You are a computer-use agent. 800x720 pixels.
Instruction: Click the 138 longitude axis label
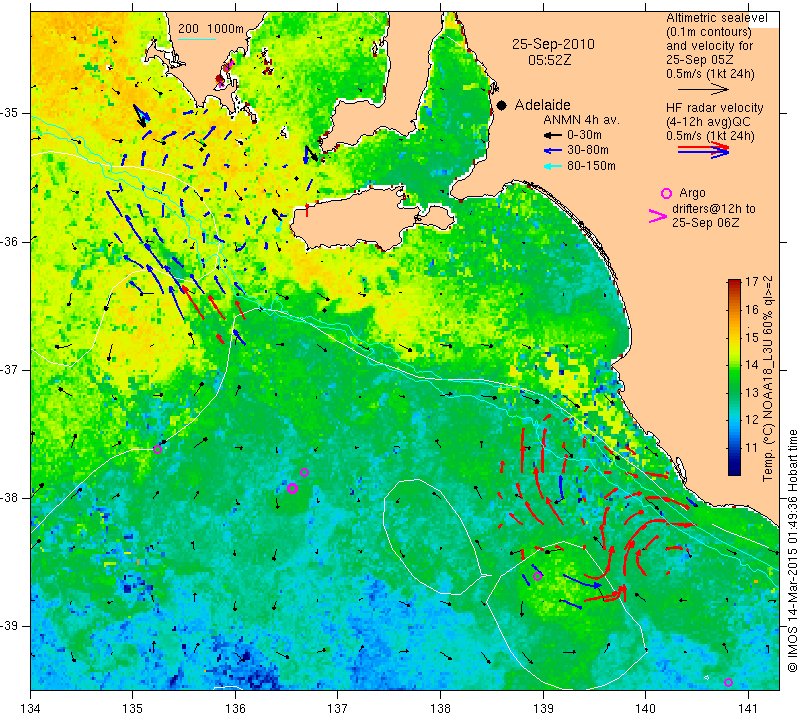(440, 708)
